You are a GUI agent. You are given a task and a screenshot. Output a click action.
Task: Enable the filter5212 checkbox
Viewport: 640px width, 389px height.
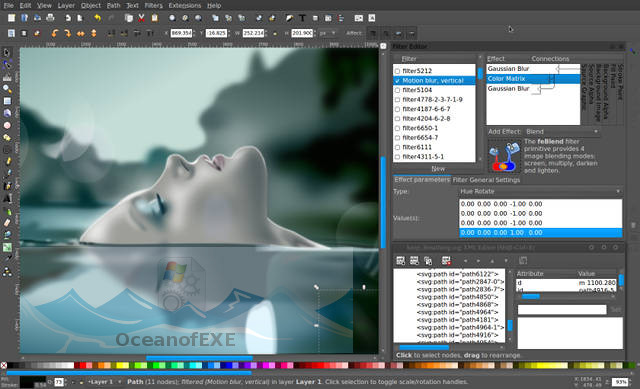coord(398,71)
